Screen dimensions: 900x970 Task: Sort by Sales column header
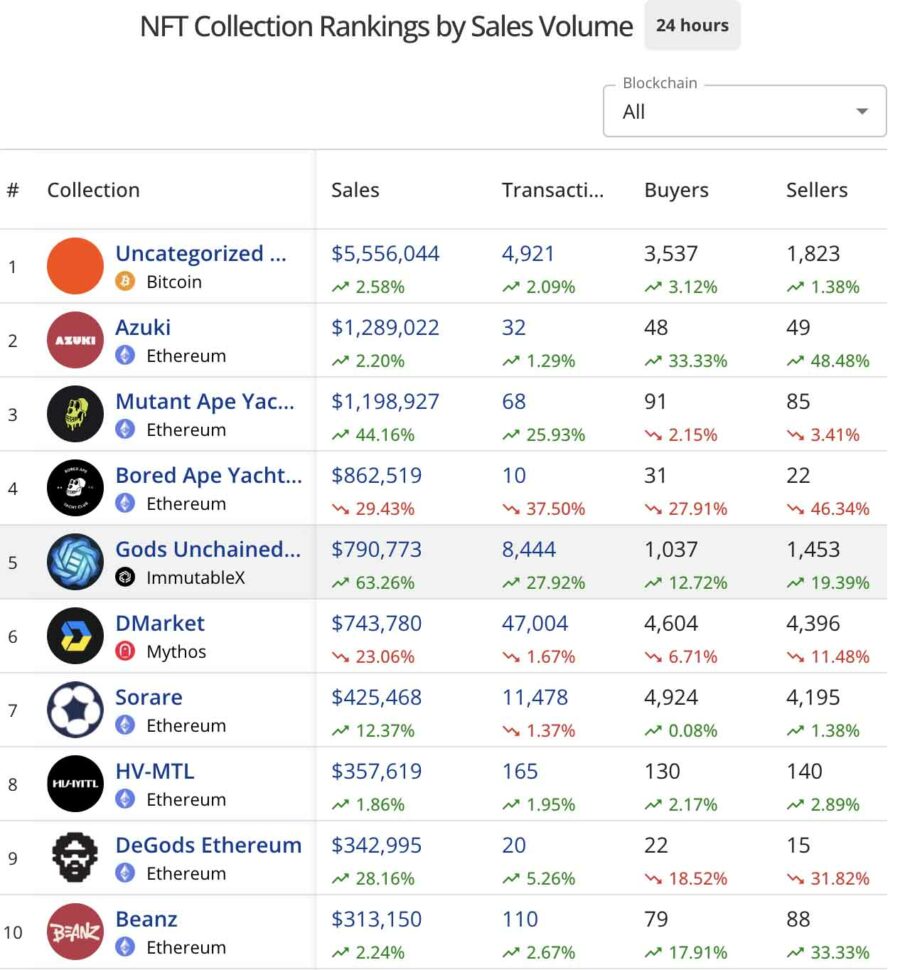[355, 190]
